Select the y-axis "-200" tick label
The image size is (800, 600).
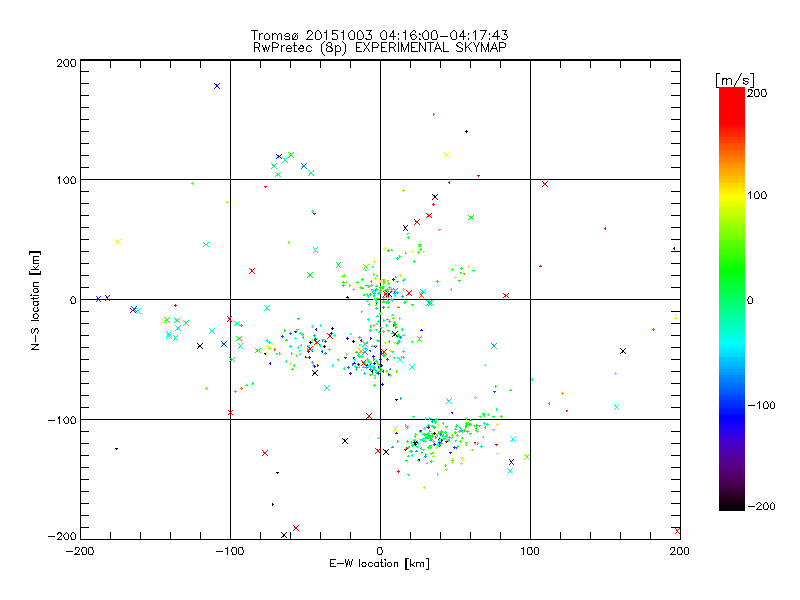pos(62,536)
